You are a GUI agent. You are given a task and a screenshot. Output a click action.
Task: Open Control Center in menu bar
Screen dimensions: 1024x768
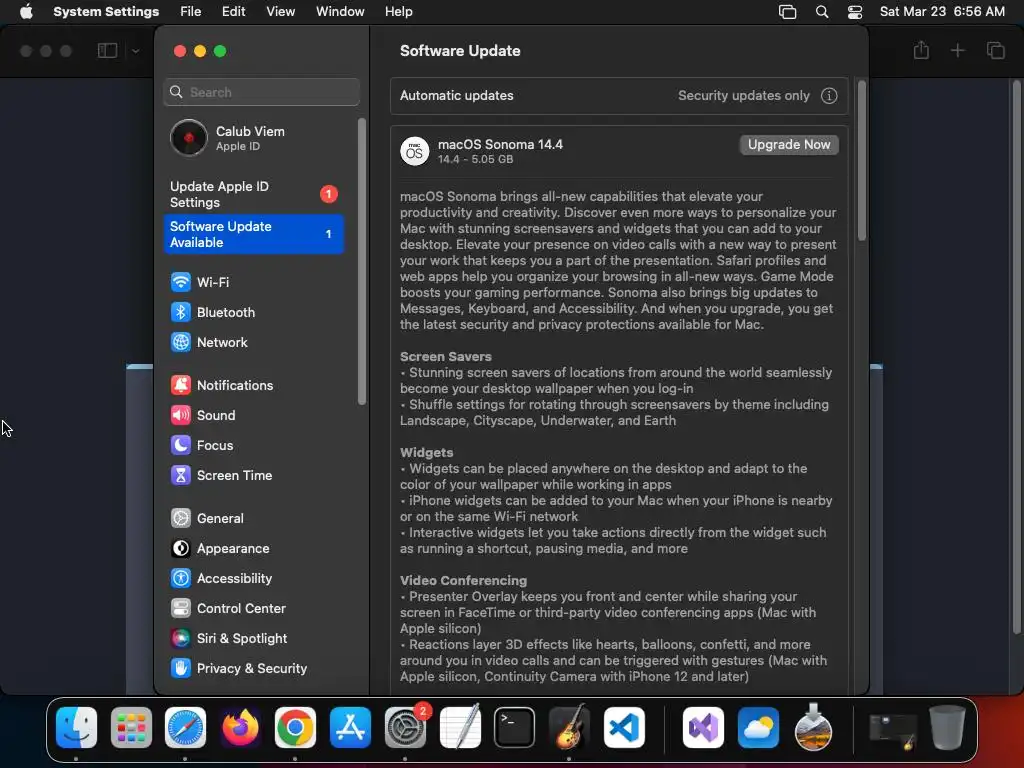855,12
